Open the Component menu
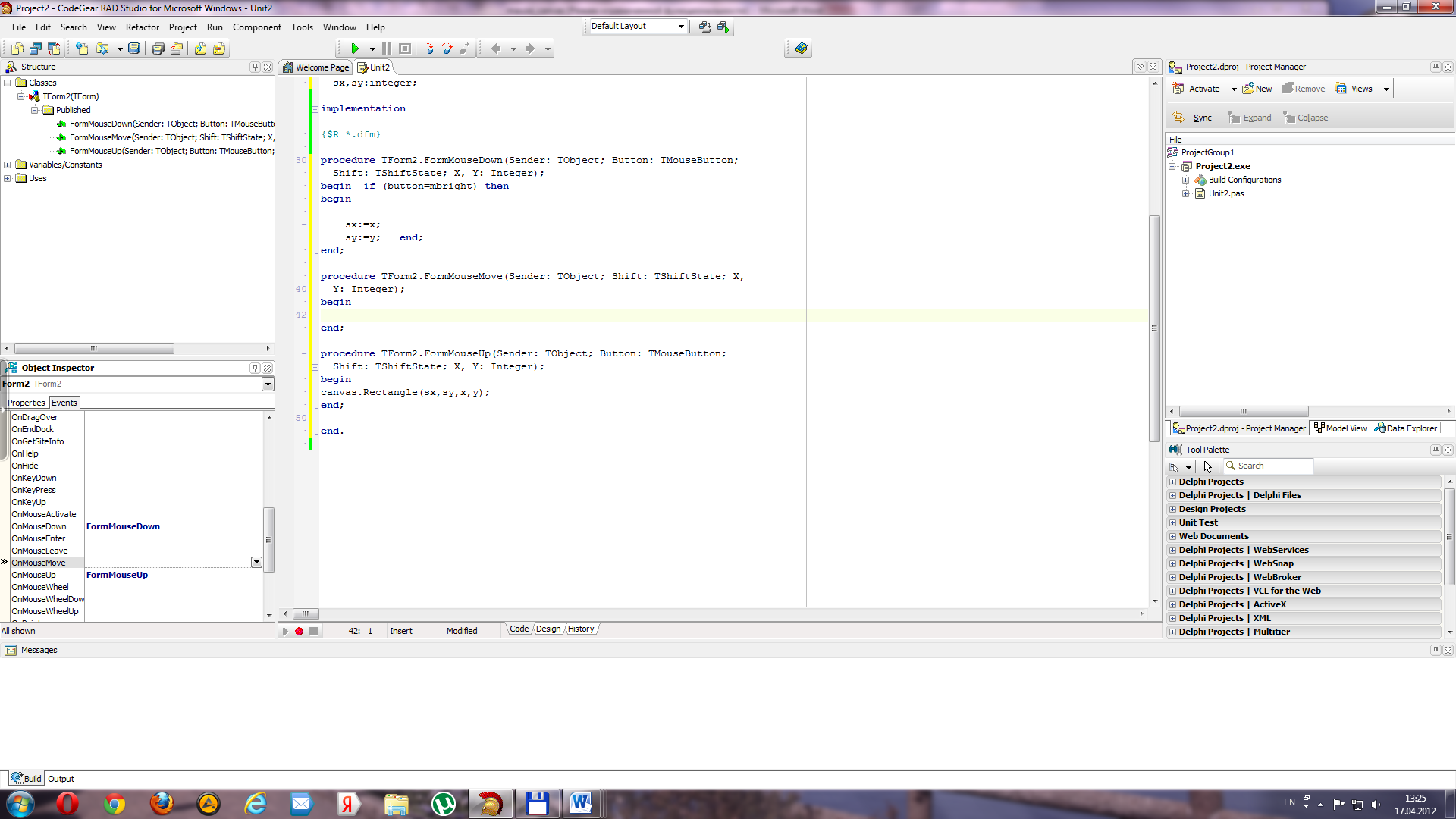 256,27
